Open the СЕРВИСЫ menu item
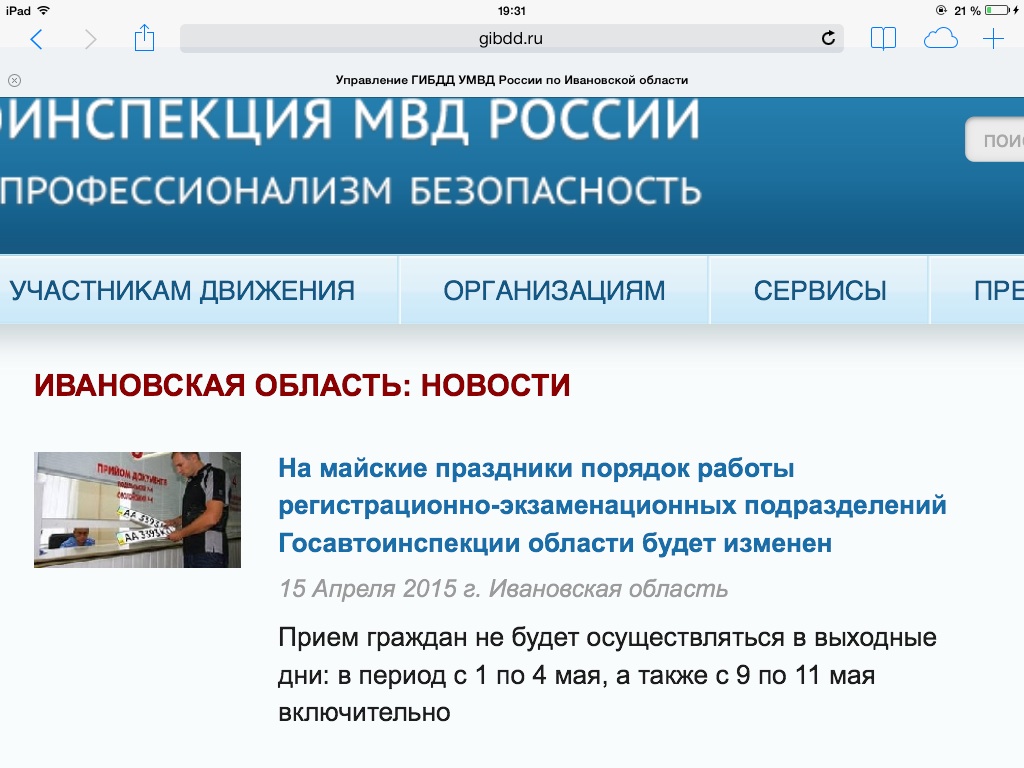This screenshot has width=1024, height=768. [820, 291]
